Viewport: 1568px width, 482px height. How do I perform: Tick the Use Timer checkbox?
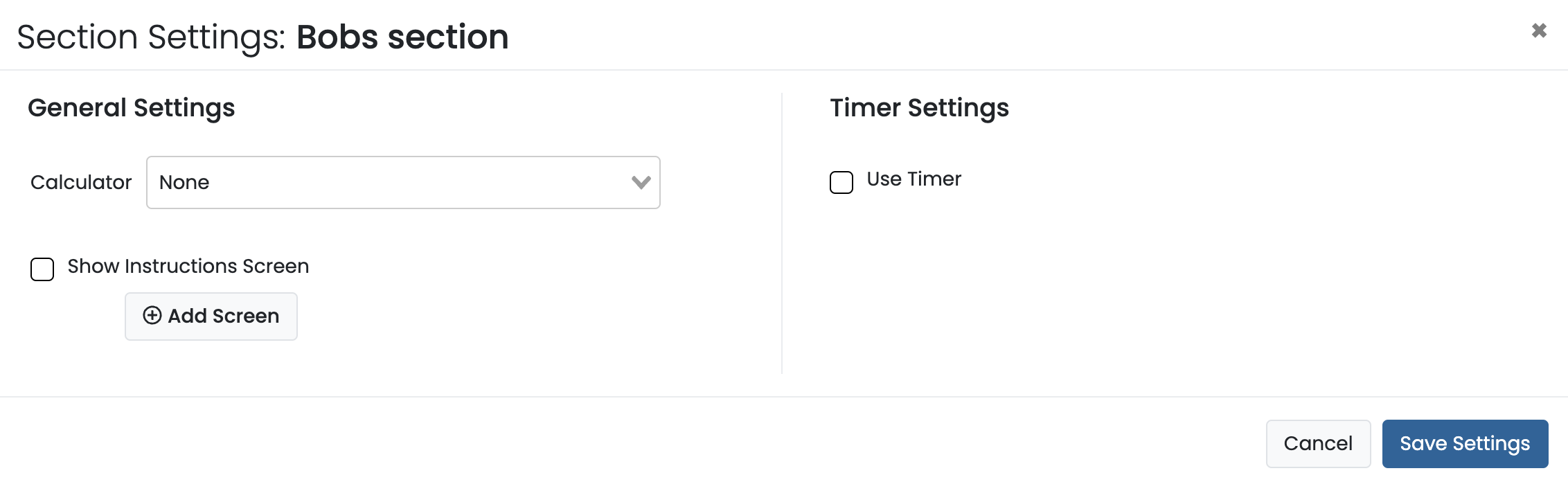tap(841, 183)
